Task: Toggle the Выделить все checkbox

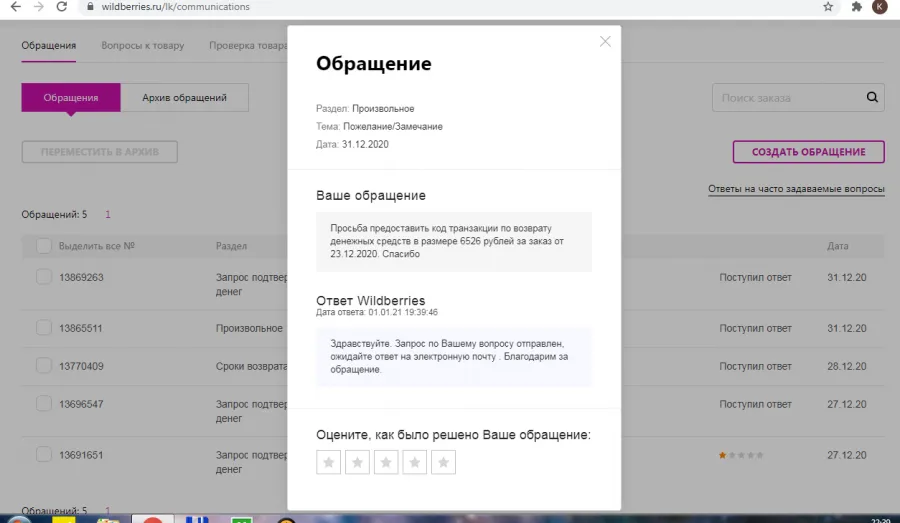Action: (x=44, y=246)
